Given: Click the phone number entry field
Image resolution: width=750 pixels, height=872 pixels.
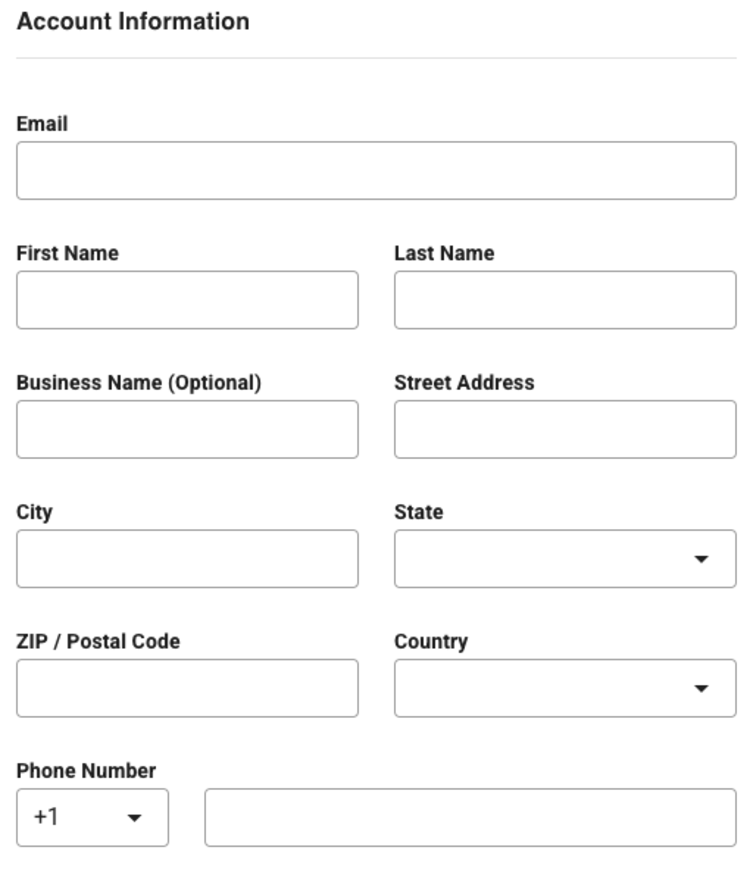Looking at the screenshot, I should 470,817.
